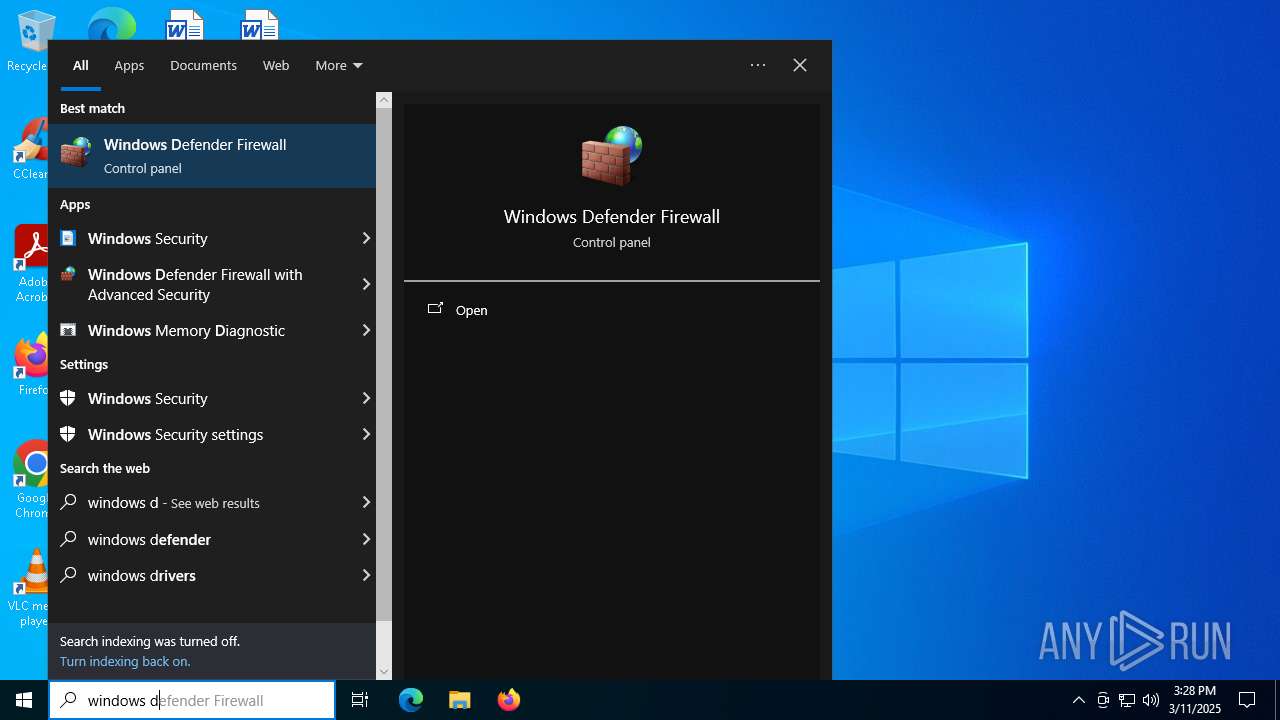
Task: Click the taskbar search input field
Action: point(192,700)
